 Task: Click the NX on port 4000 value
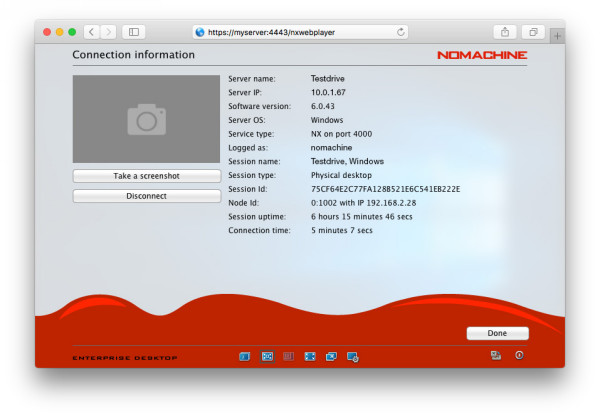(341, 134)
